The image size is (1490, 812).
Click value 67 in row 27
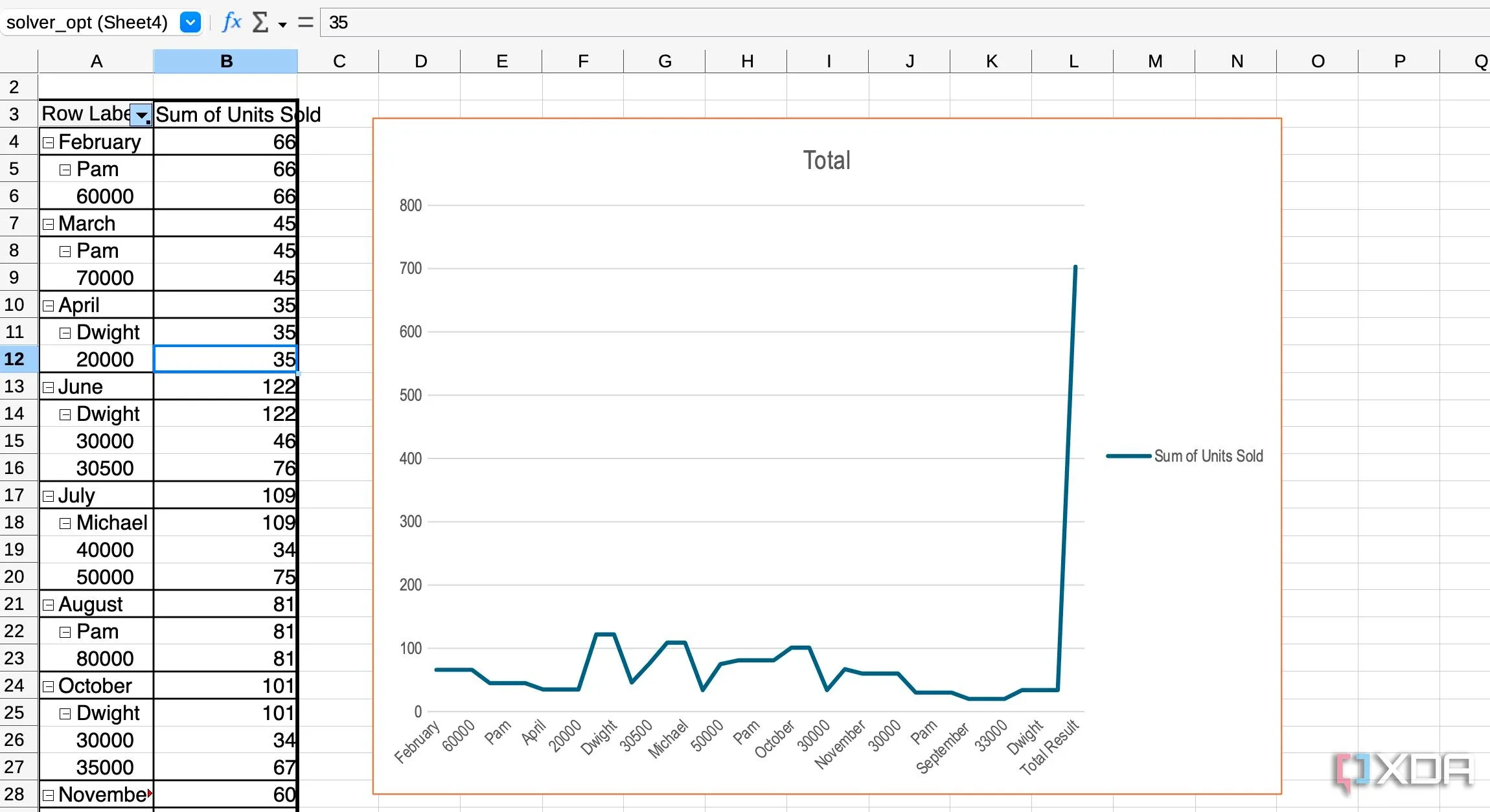point(225,767)
